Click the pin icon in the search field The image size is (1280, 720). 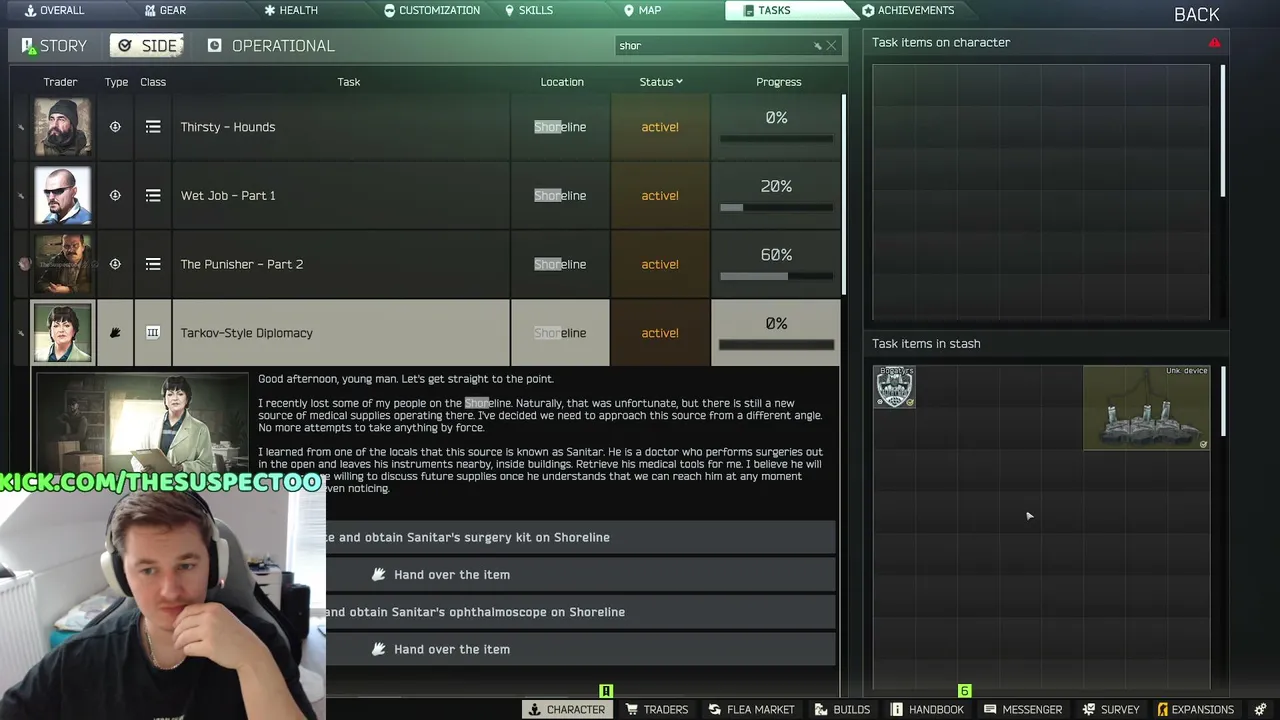[x=817, y=46]
